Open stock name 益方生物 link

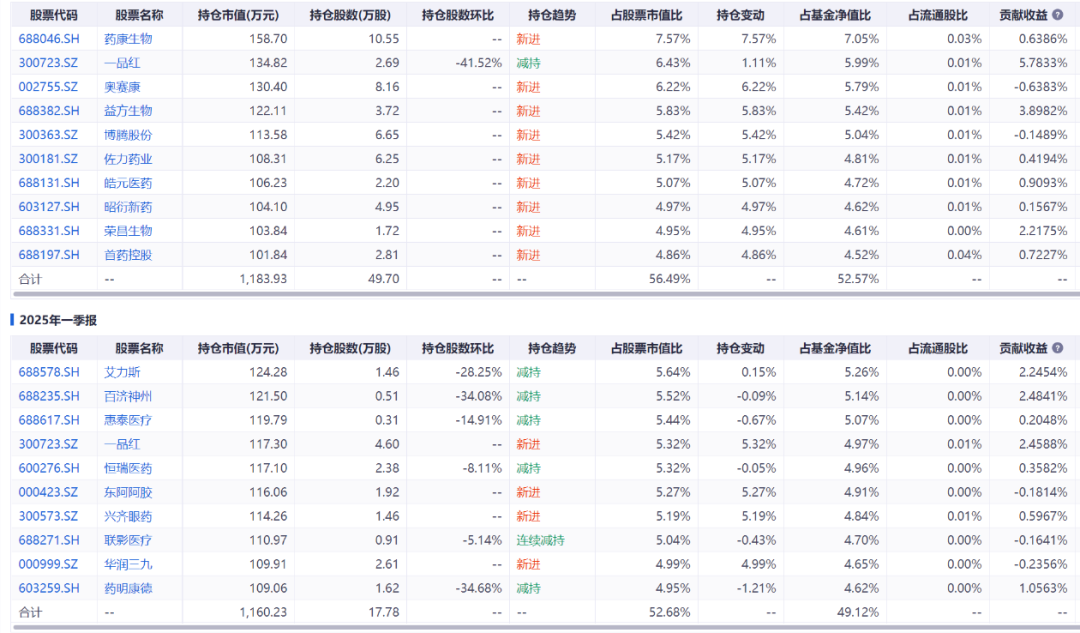(128, 111)
